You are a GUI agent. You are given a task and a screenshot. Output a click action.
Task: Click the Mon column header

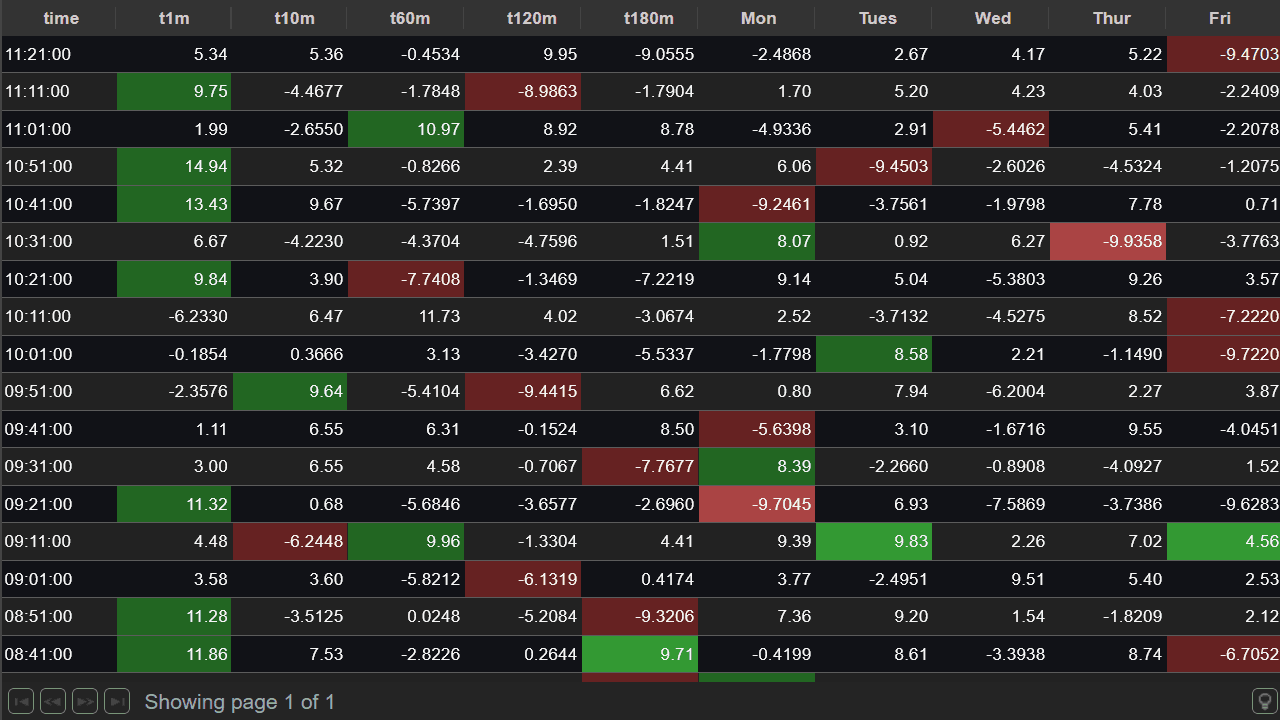coord(757,18)
